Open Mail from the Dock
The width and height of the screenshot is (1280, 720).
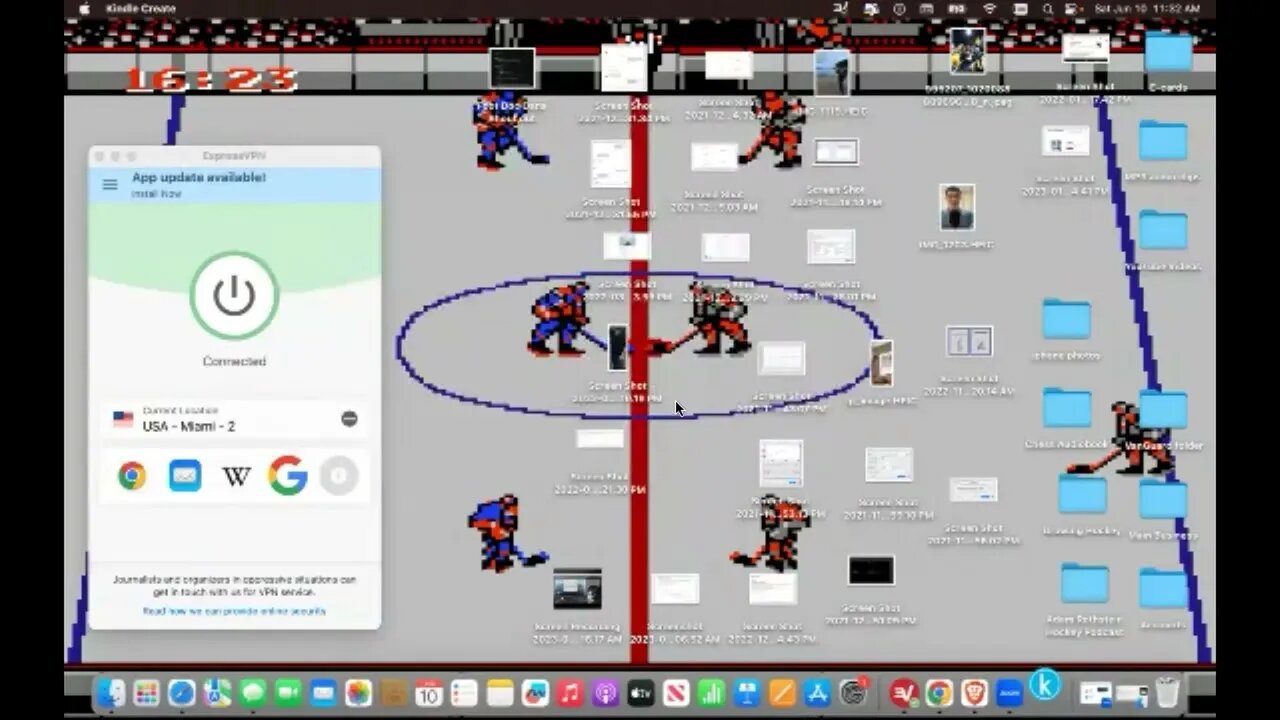tap(323, 693)
